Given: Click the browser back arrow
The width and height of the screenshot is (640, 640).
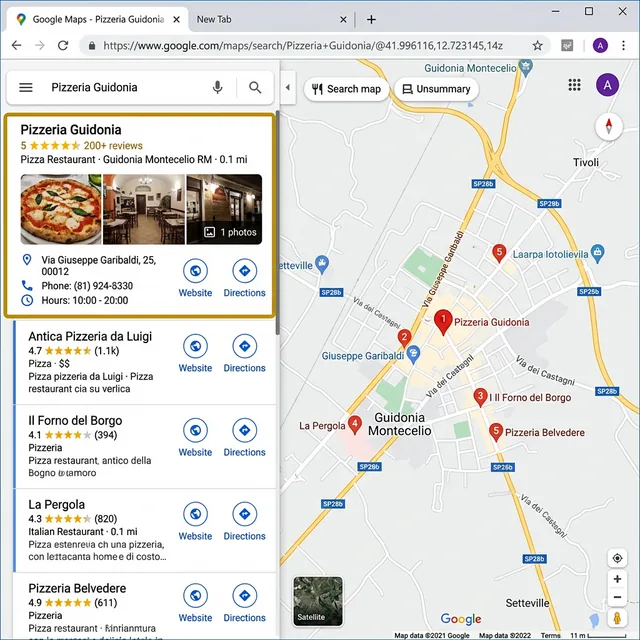Looking at the screenshot, I should pos(16,45).
